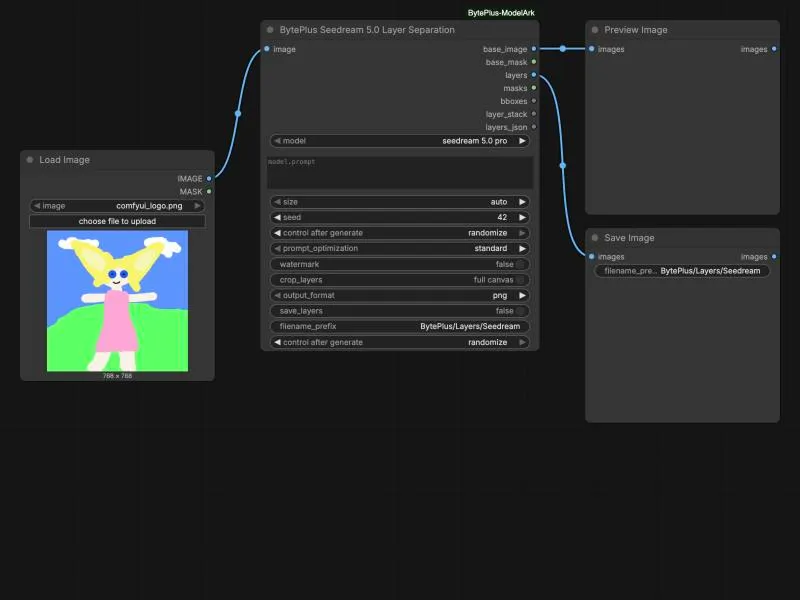Screen dimensions: 800x600
Task: Click the BytePlus Seedream 5.0 Layer Separation title
Action: tap(367, 30)
